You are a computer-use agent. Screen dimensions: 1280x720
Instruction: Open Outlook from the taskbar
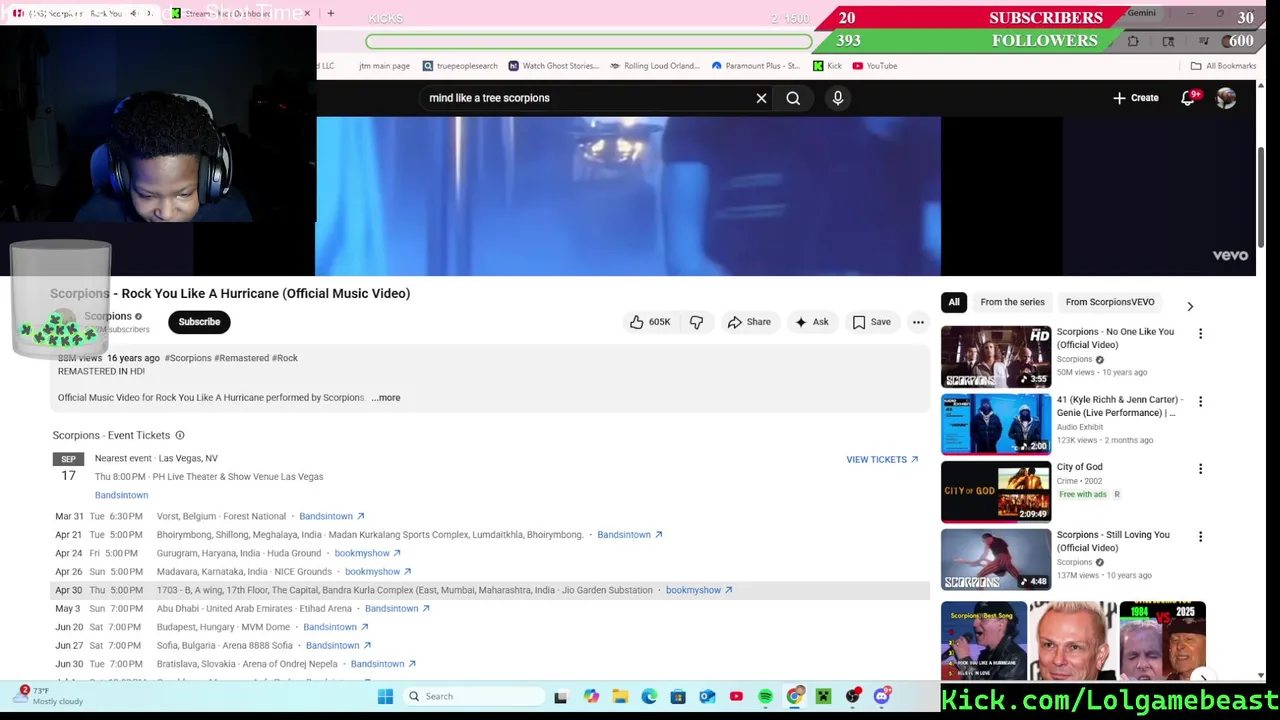click(x=707, y=696)
